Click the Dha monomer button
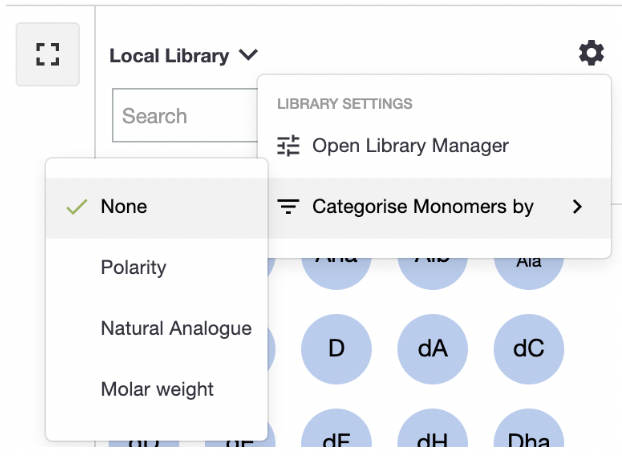Screen dimensions: 622x456 [528, 438]
